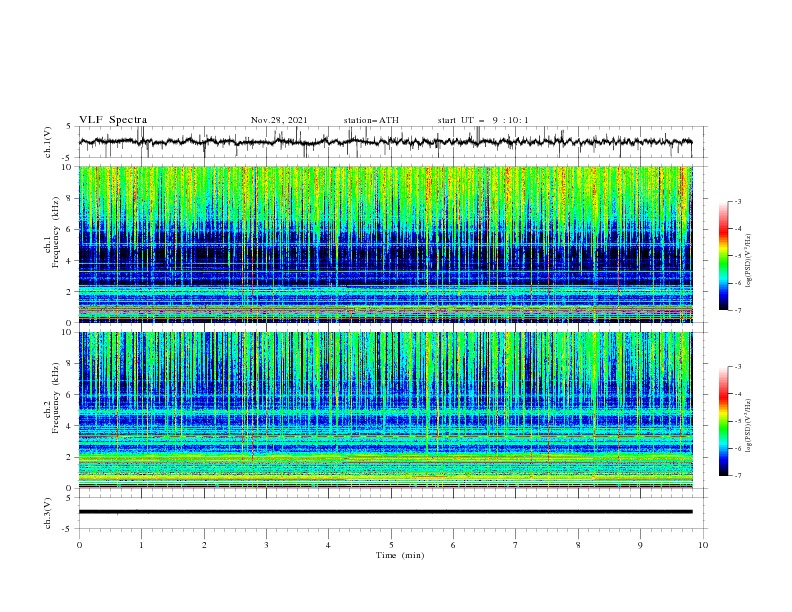Click time axis tick label "3"
The width and height of the screenshot is (792, 612).
pyautogui.click(x=266, y=545)
